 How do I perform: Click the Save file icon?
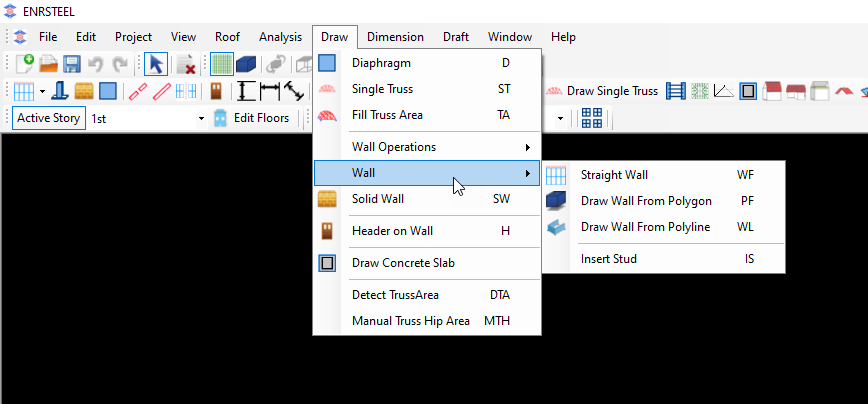click(x=72, y=64)
